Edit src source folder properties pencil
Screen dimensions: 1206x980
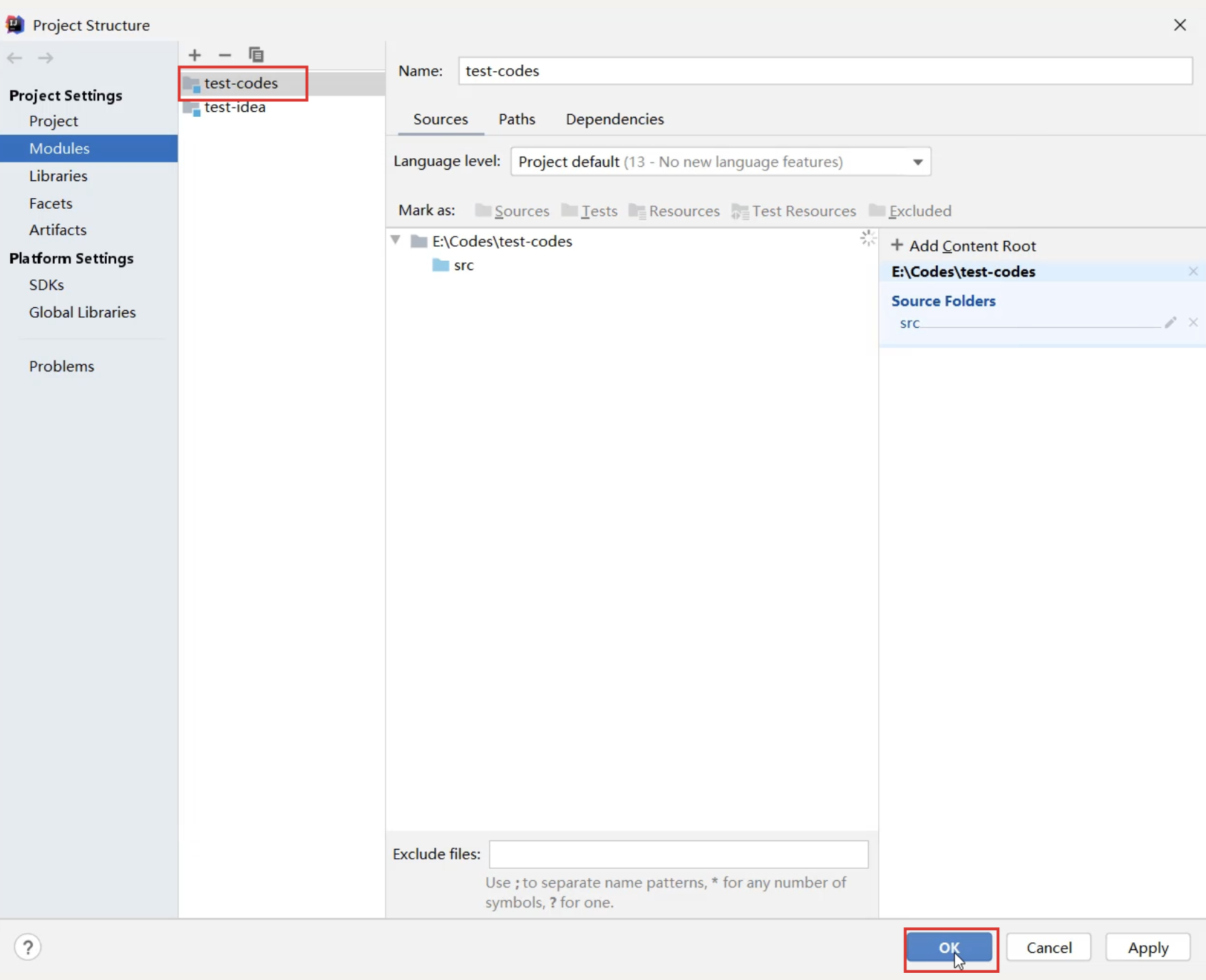coord(1170,323)
